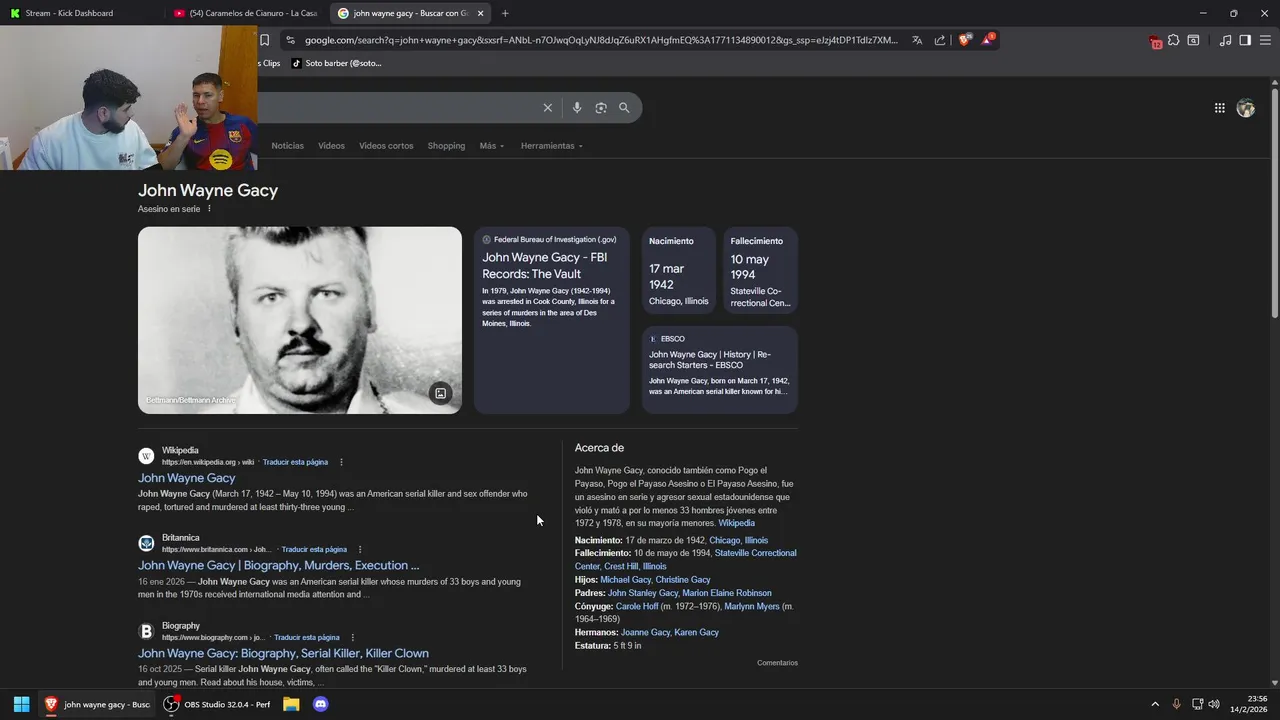Expand the Más search filter dropdown

492,146
